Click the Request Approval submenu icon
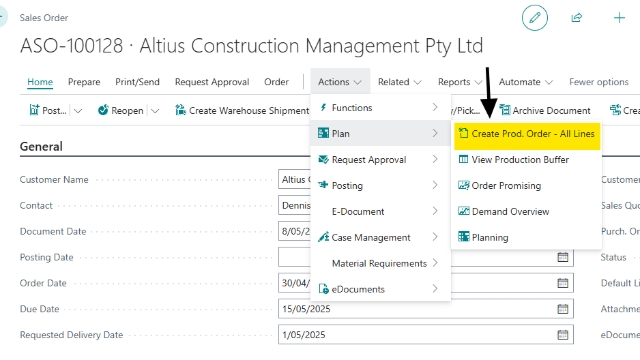The width and height of the screenshot is (640, 360). point(323,159)
